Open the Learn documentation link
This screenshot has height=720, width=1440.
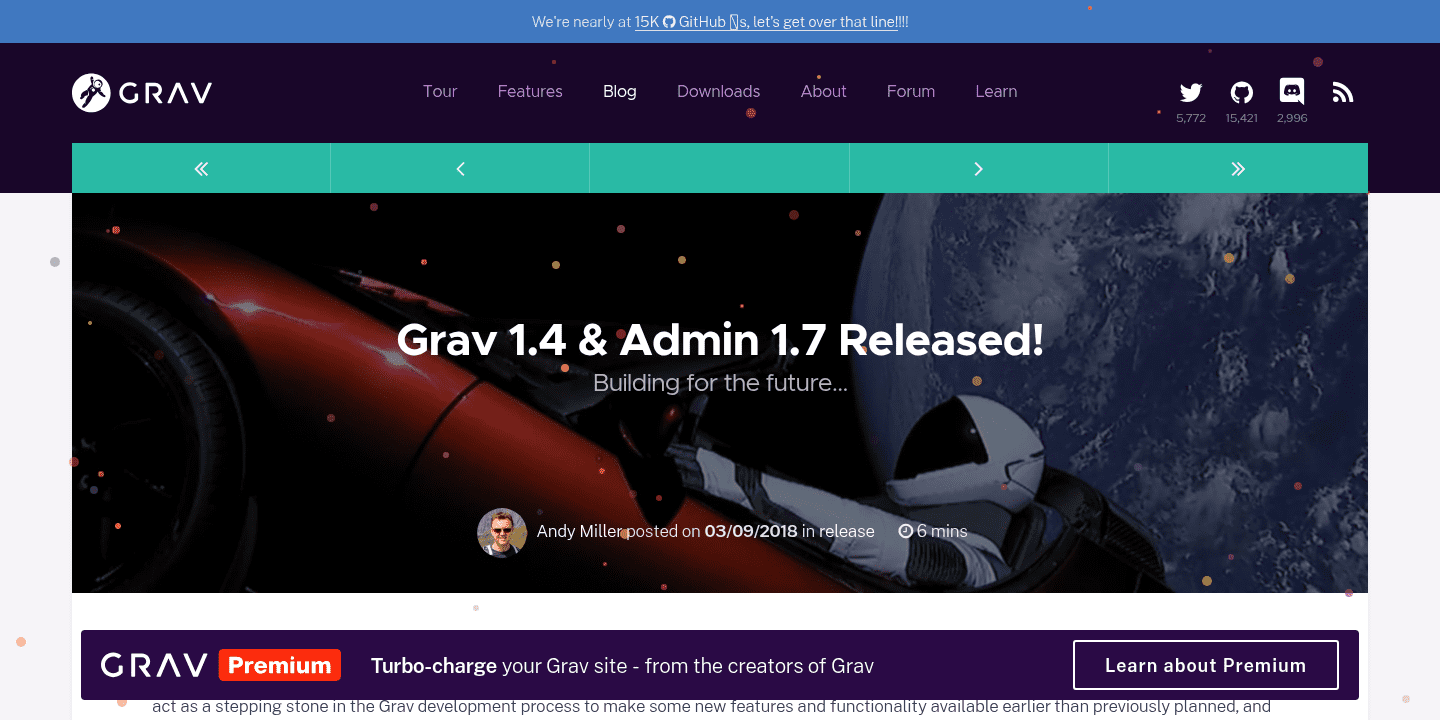click(x=996, y=91)
